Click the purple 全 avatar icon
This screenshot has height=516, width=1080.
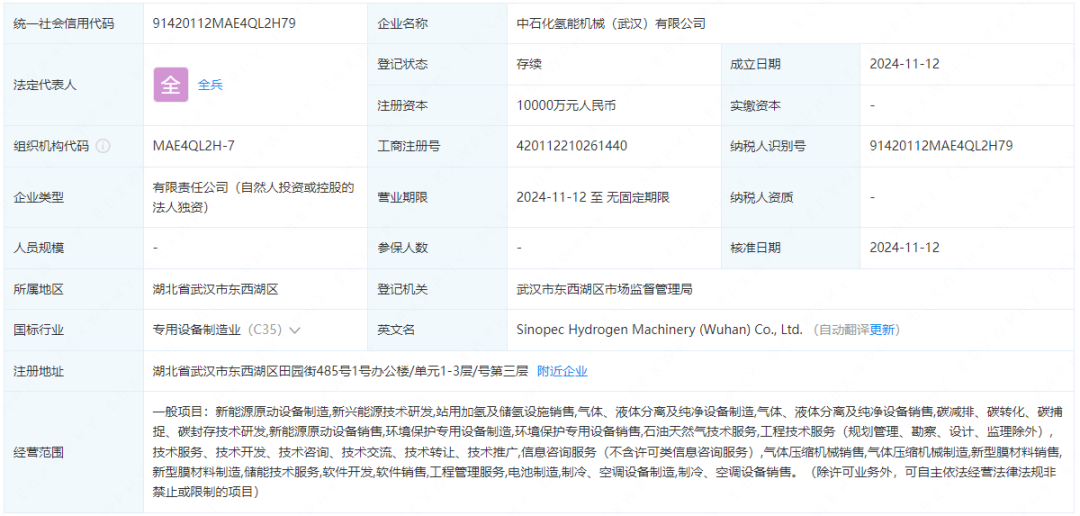171,85
